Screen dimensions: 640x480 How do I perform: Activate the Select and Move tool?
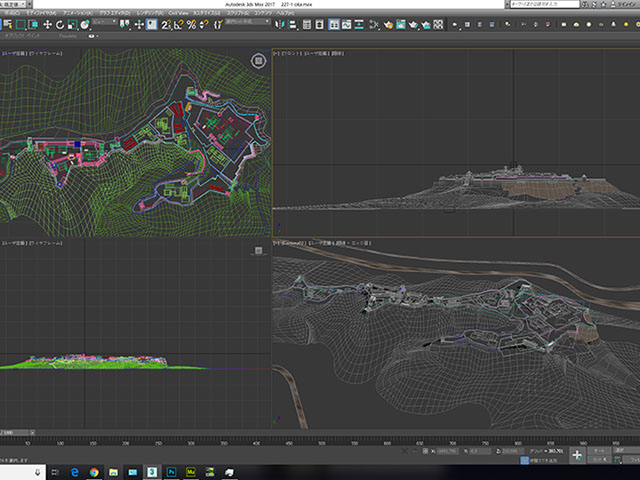click(47, 25)
